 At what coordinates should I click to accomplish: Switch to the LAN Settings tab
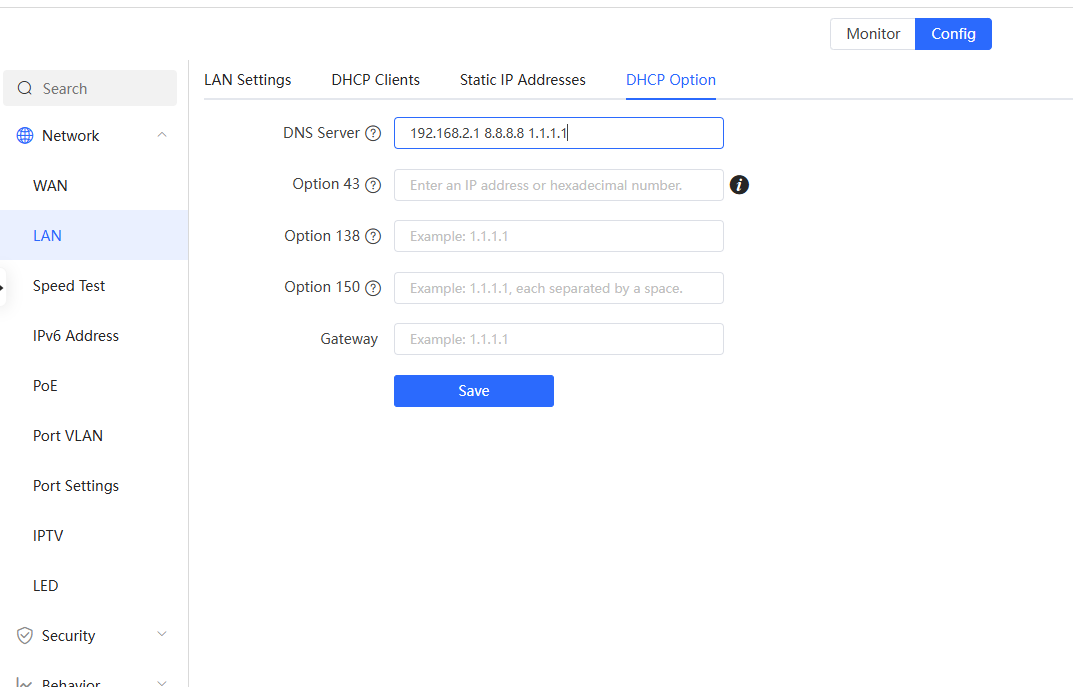[x=248, y=80]
